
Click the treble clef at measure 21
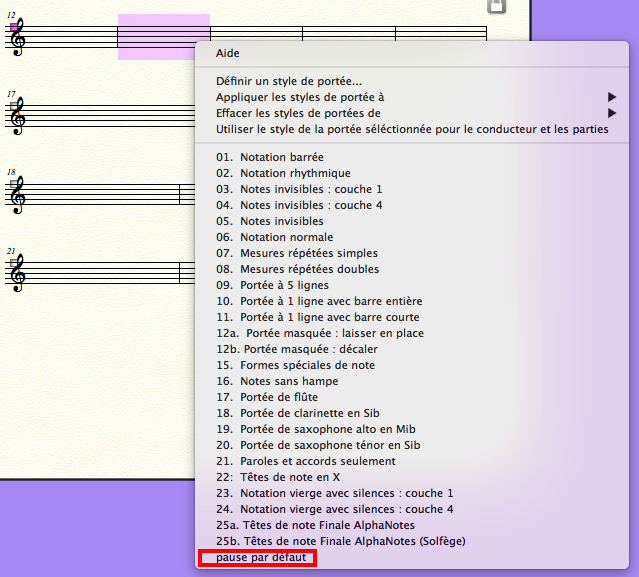tap(17, 272)
